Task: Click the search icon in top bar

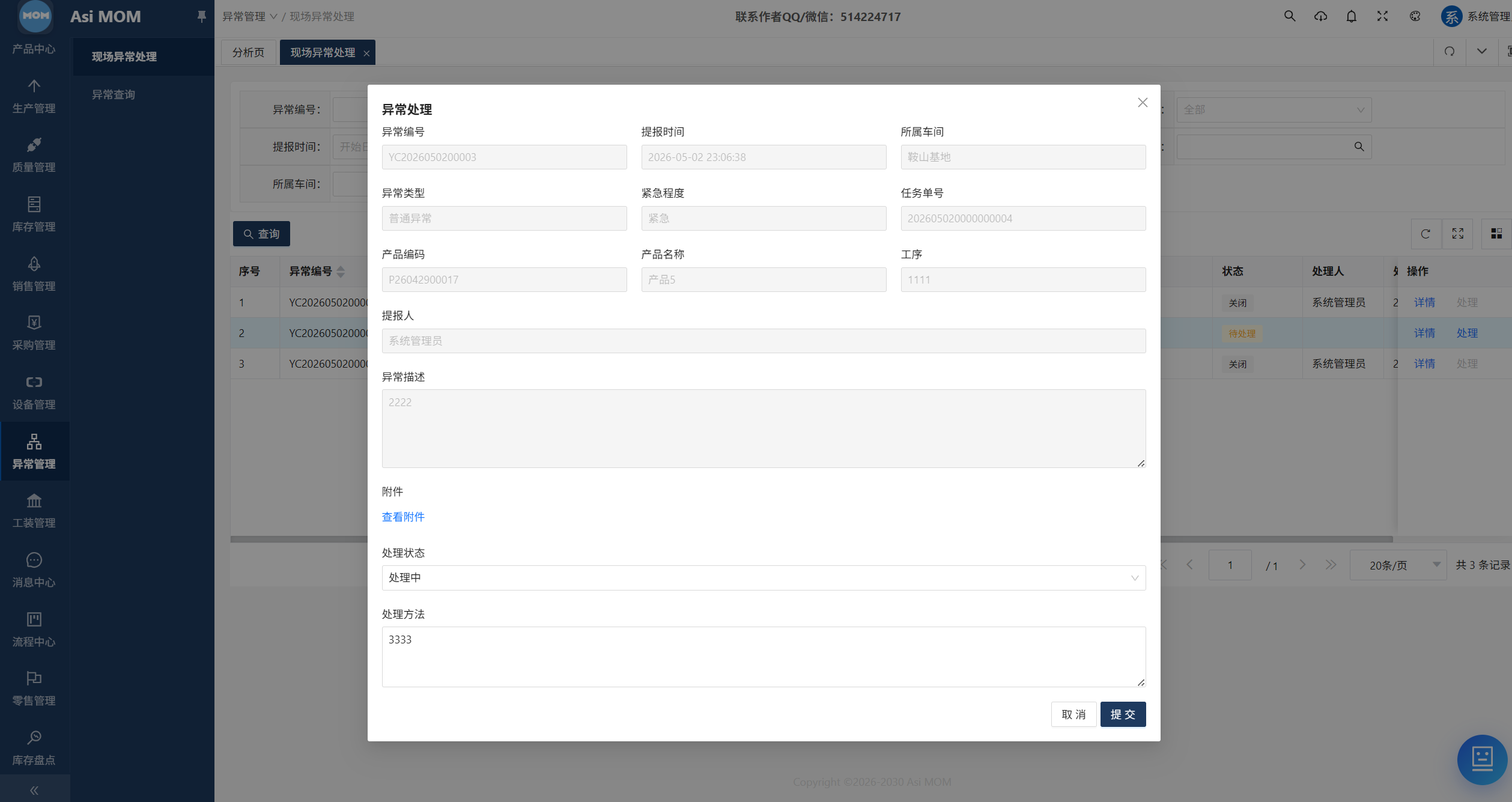Action: (1289, 16)
